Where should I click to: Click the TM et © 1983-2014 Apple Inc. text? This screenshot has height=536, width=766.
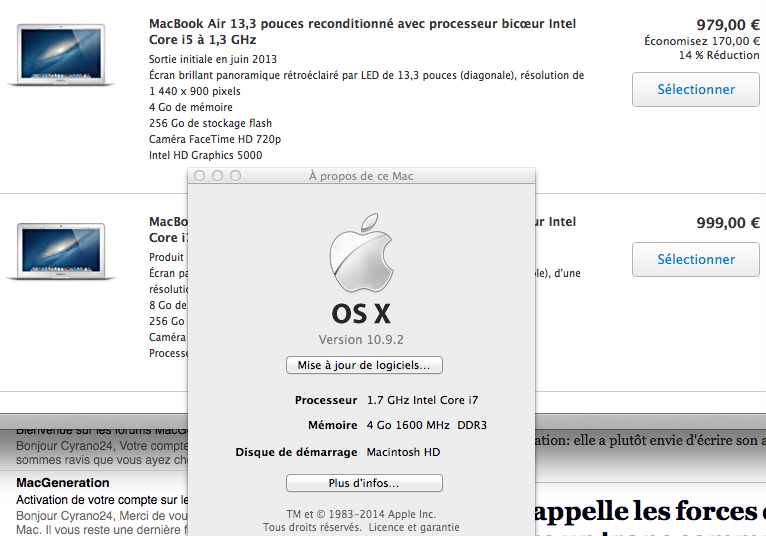[361, 514]
